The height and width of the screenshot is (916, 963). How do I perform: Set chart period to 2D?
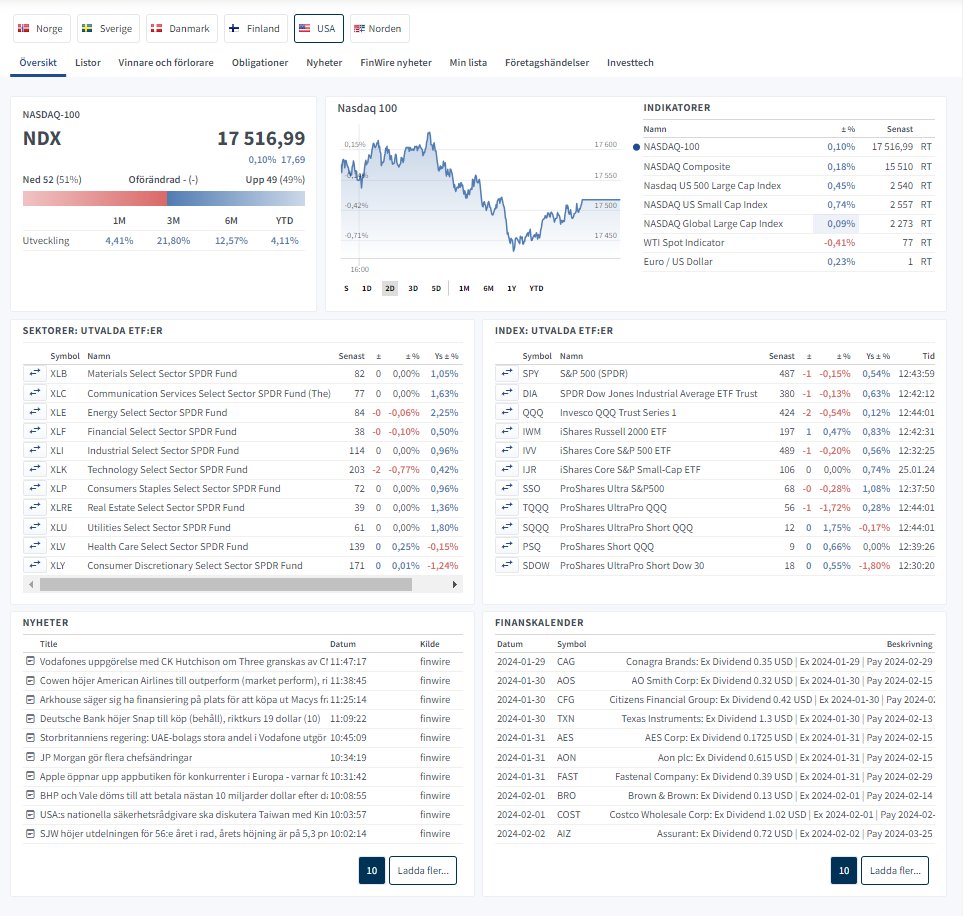coord(390,288)
